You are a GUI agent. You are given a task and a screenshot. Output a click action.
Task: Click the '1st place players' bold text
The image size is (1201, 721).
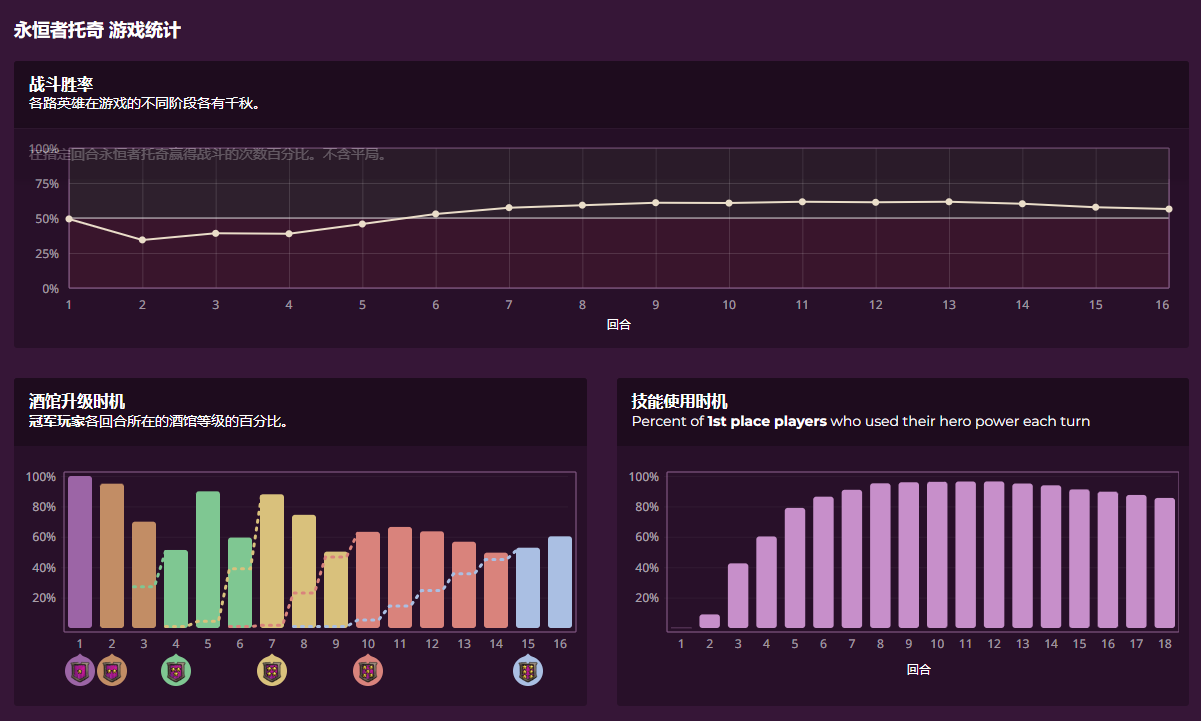[767, 421]
